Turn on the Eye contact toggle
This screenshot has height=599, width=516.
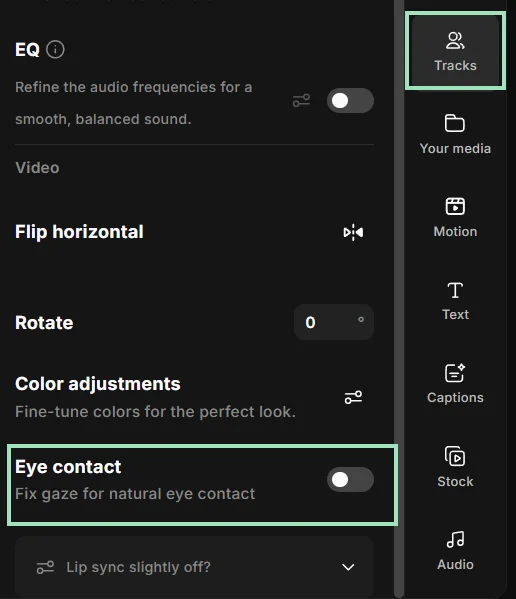(350, 479)
